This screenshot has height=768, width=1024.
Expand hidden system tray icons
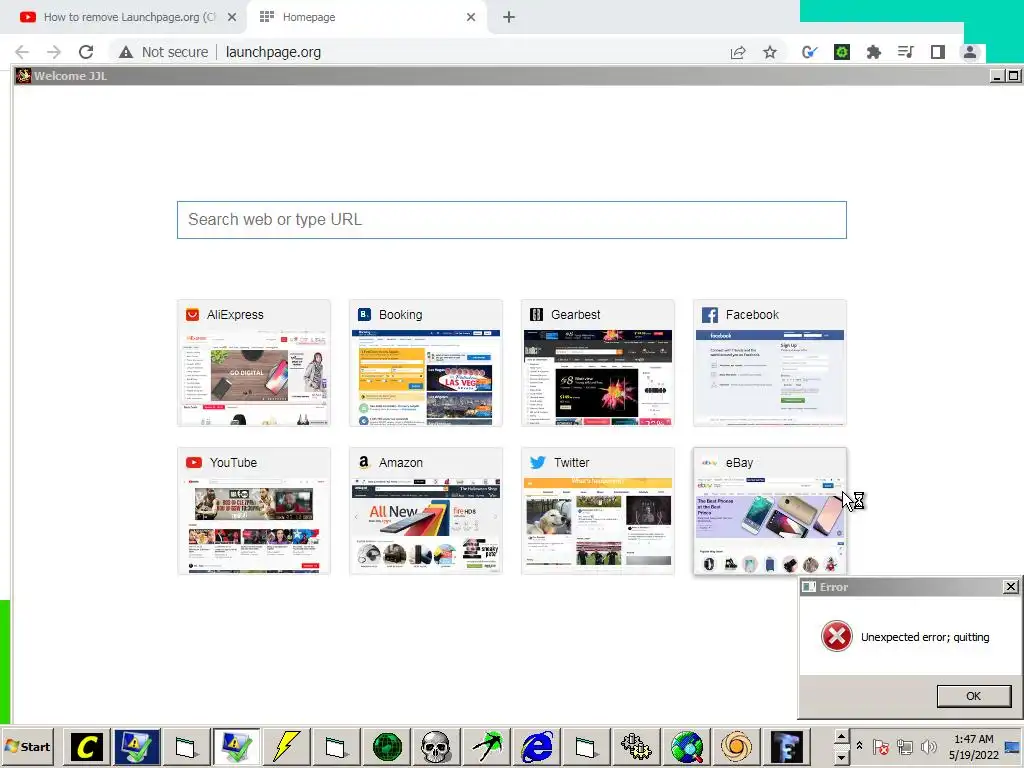point(859,746)
